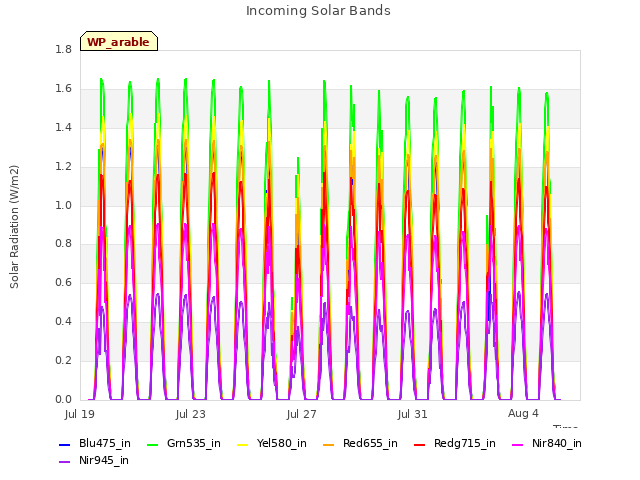Screen dimensions: 640x480
Task: Click the 1.8 y-axis tick label
Action: 63,50
